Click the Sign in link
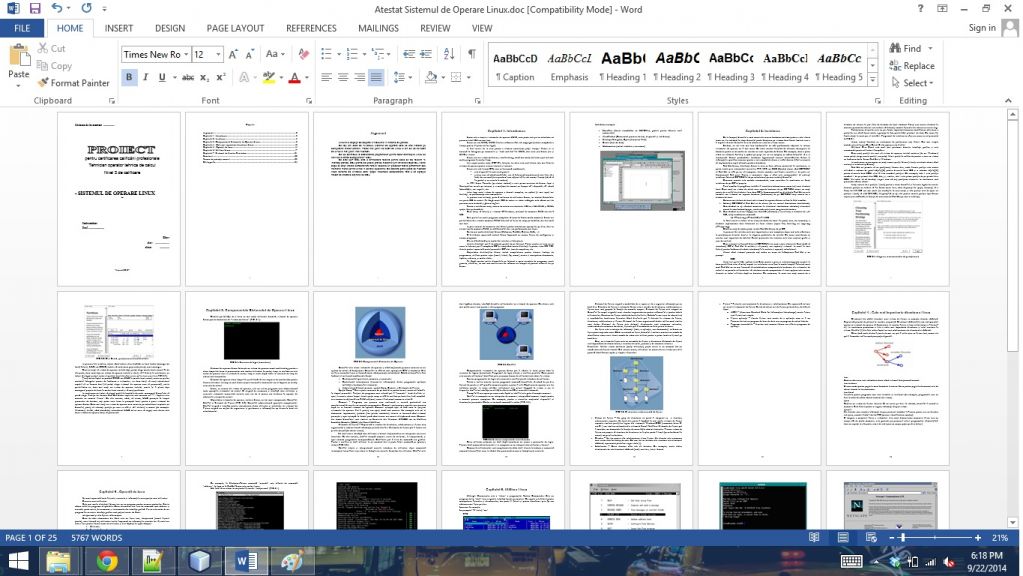This screenshot has height=576, width=1023. 981,28
